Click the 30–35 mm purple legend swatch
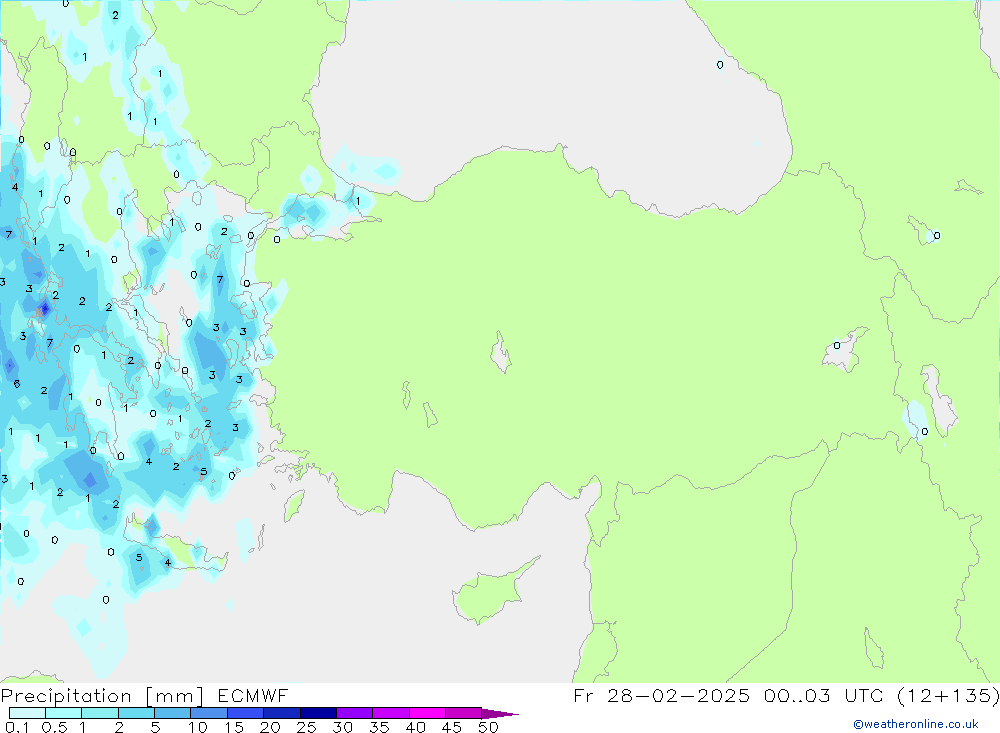 pyautogui.click(x=355, y=713)
